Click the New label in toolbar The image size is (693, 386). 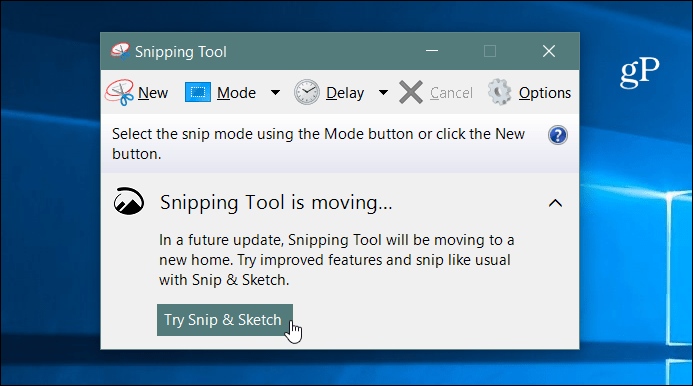(153, 93)
